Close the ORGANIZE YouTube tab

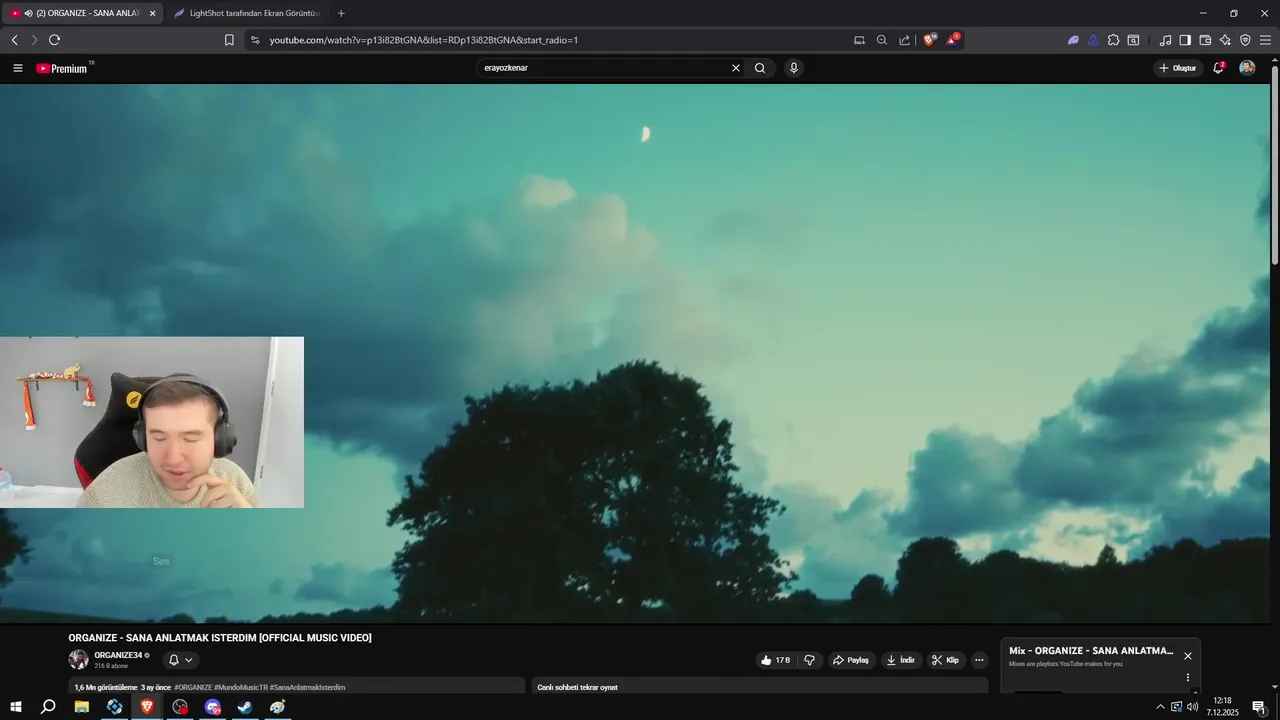pos(152,13)
